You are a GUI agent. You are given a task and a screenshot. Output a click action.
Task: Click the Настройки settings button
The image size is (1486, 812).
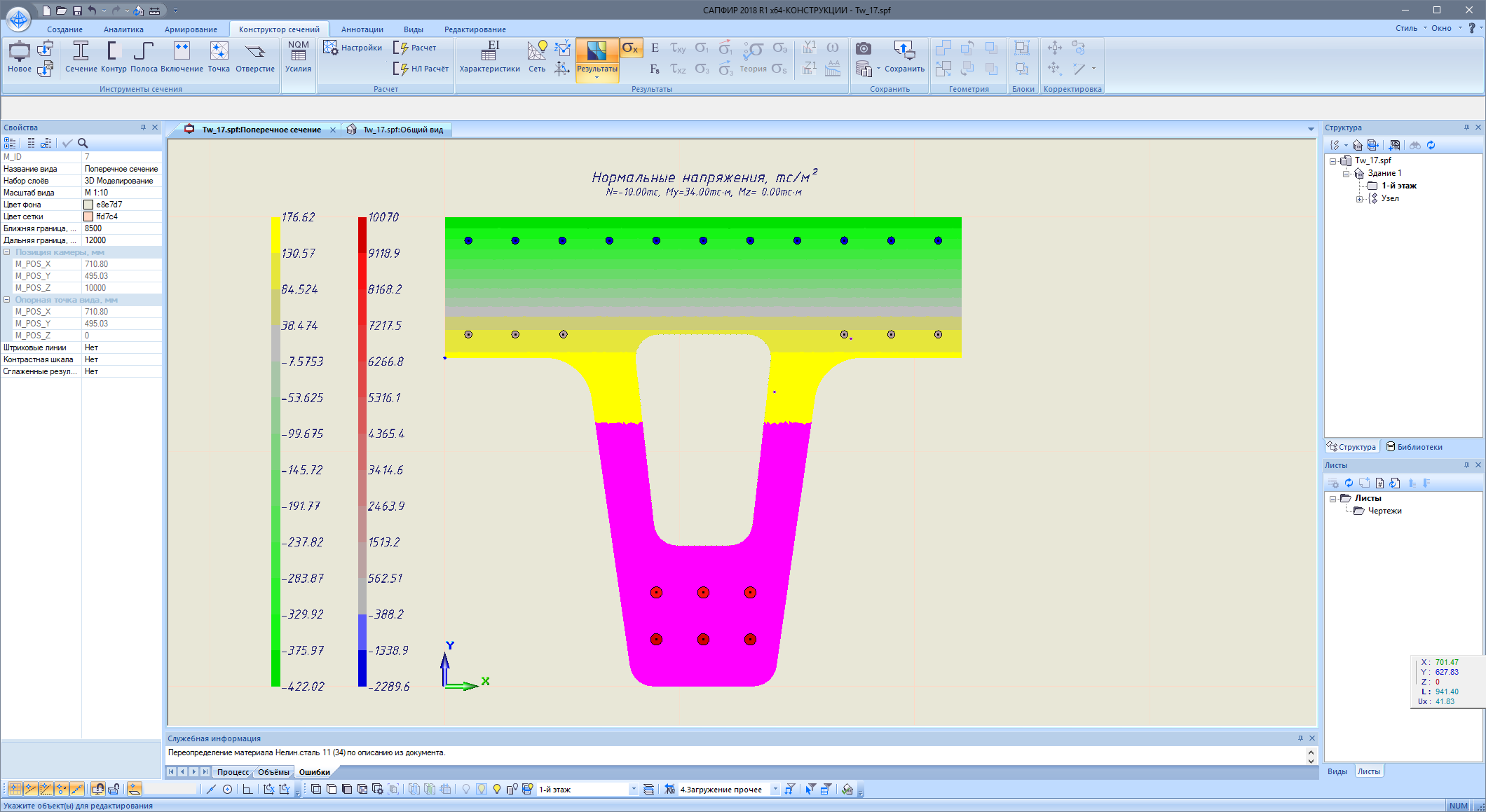click(353, 48)
